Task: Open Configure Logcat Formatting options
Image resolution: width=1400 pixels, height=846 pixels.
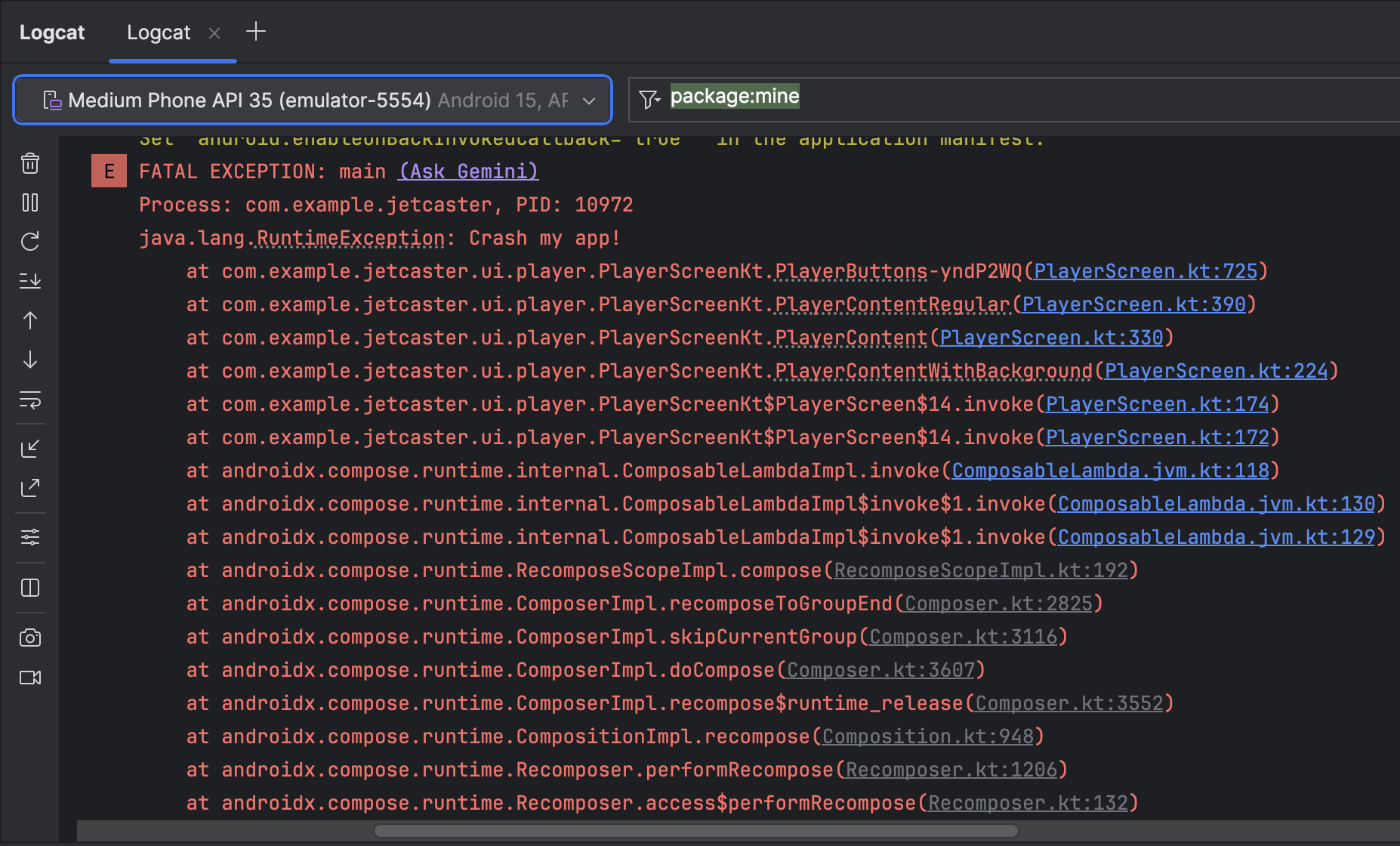Action: tap(30, 537)
